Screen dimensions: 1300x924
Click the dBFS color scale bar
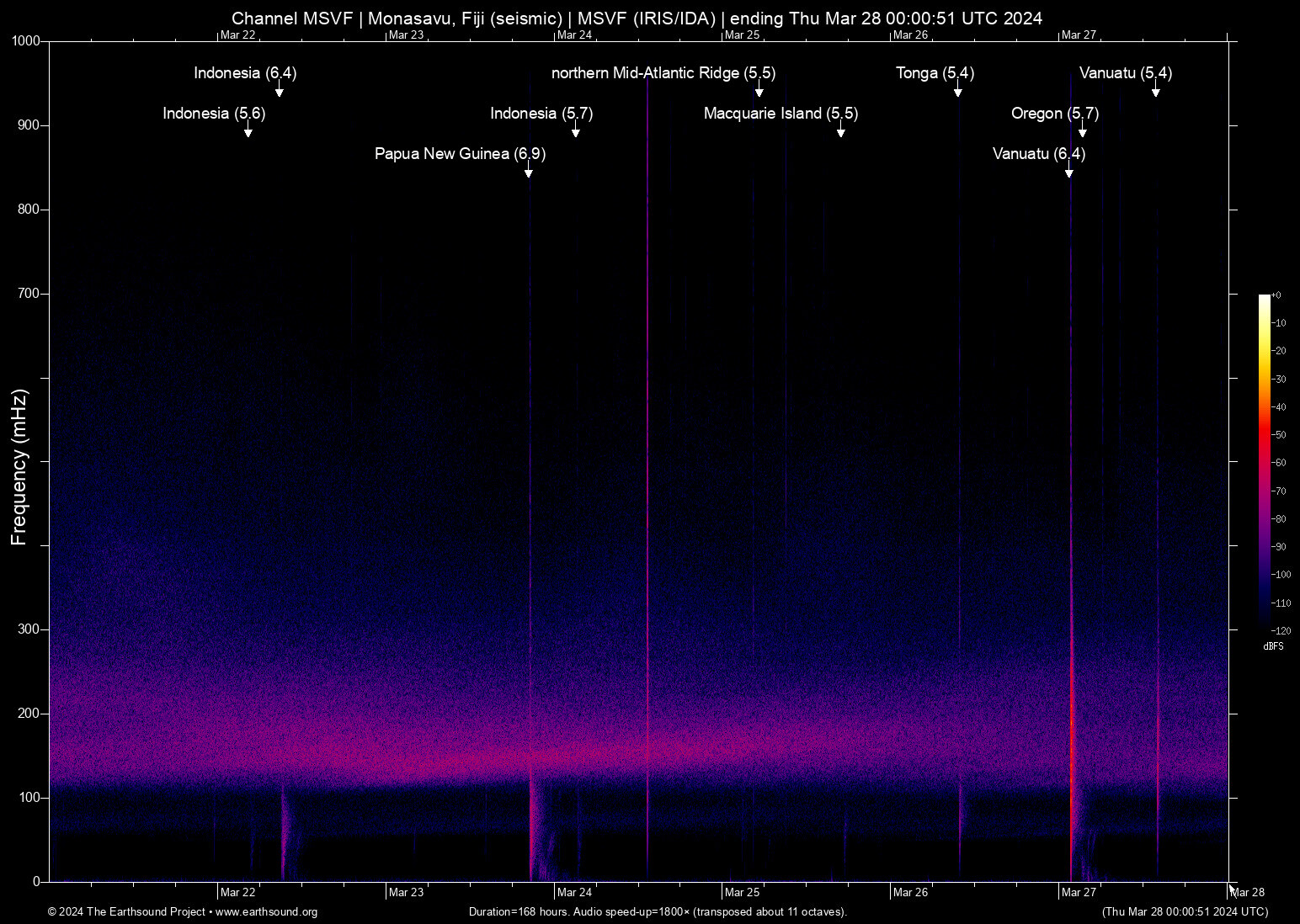(x=1264, y=461)
